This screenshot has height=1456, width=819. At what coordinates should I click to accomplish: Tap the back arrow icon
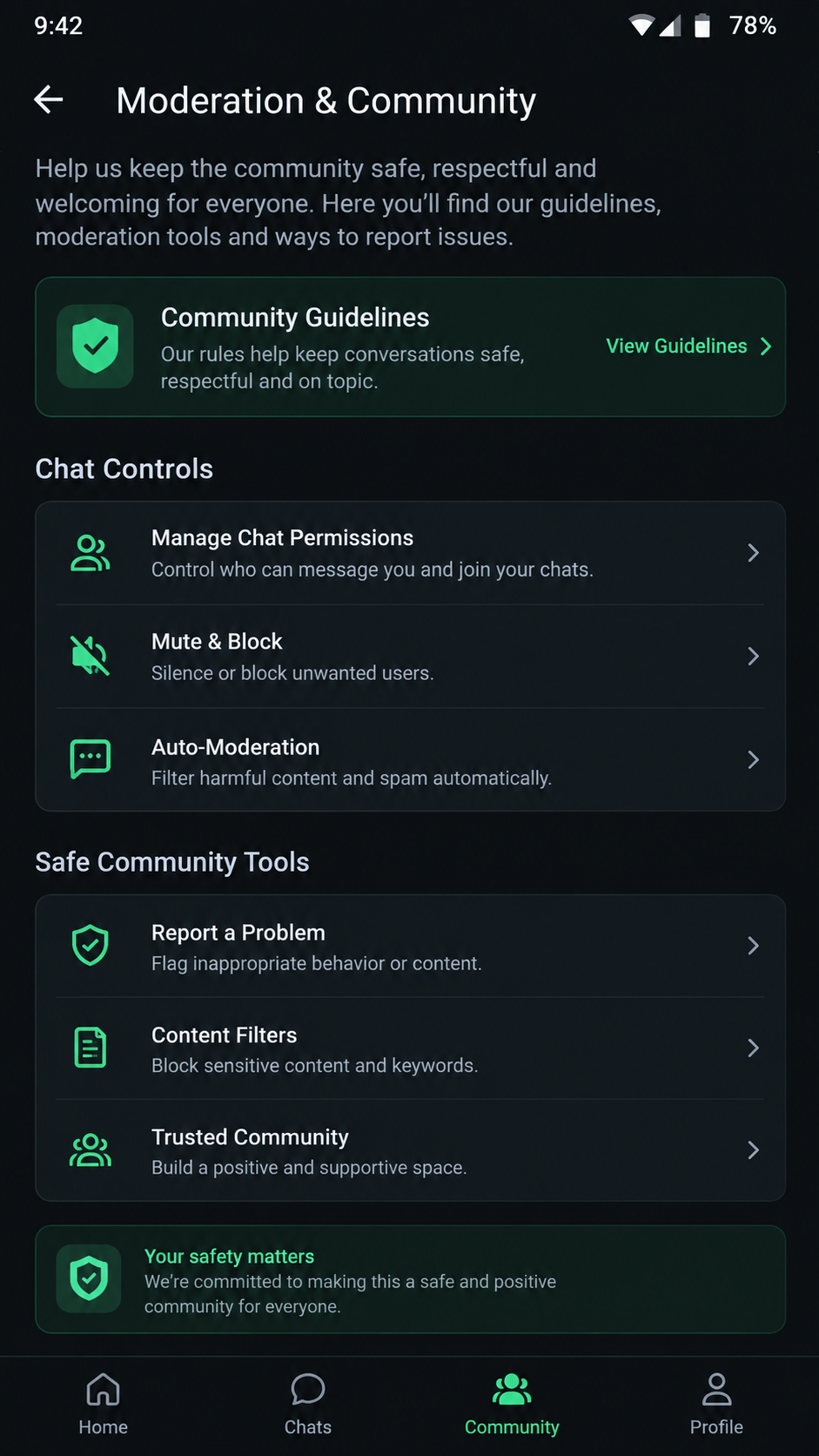pos(49,100)
